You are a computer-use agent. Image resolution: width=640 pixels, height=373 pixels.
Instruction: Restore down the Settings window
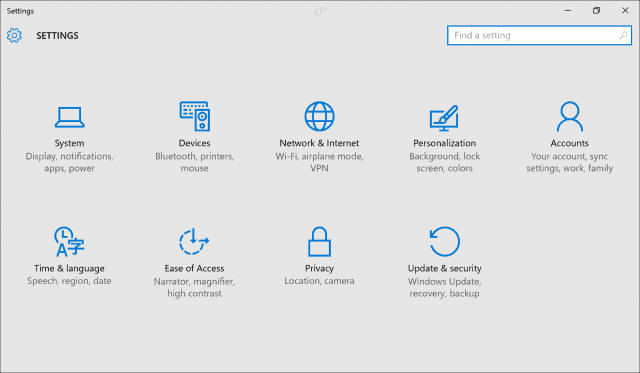tap(596, 11)
